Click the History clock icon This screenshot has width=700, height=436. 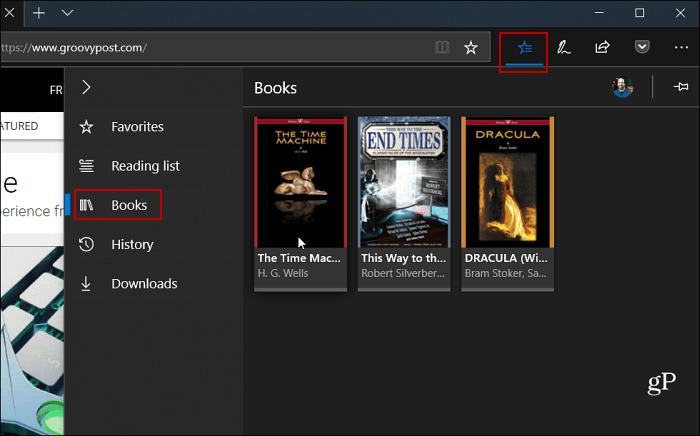86,244
